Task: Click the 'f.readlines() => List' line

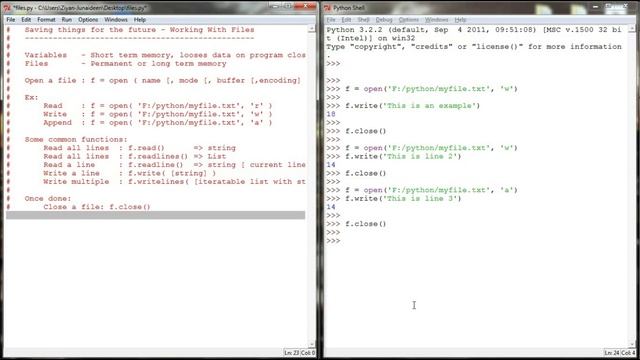Action: tap(135, 157)
